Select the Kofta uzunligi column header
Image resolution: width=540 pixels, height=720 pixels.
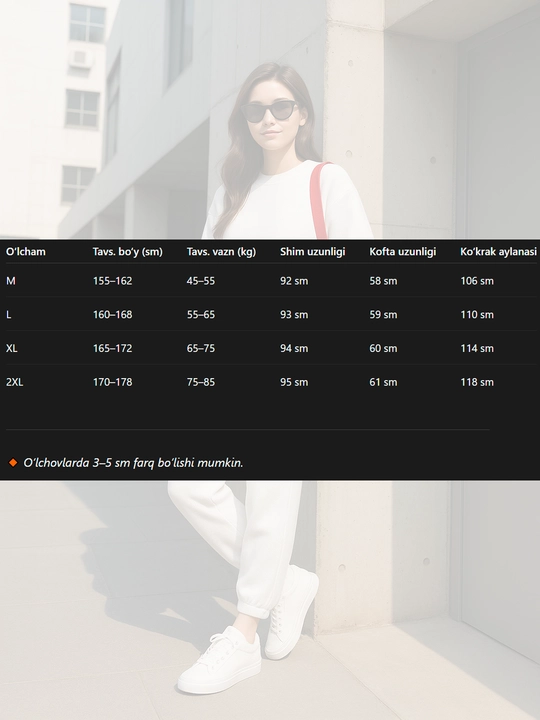403,252
